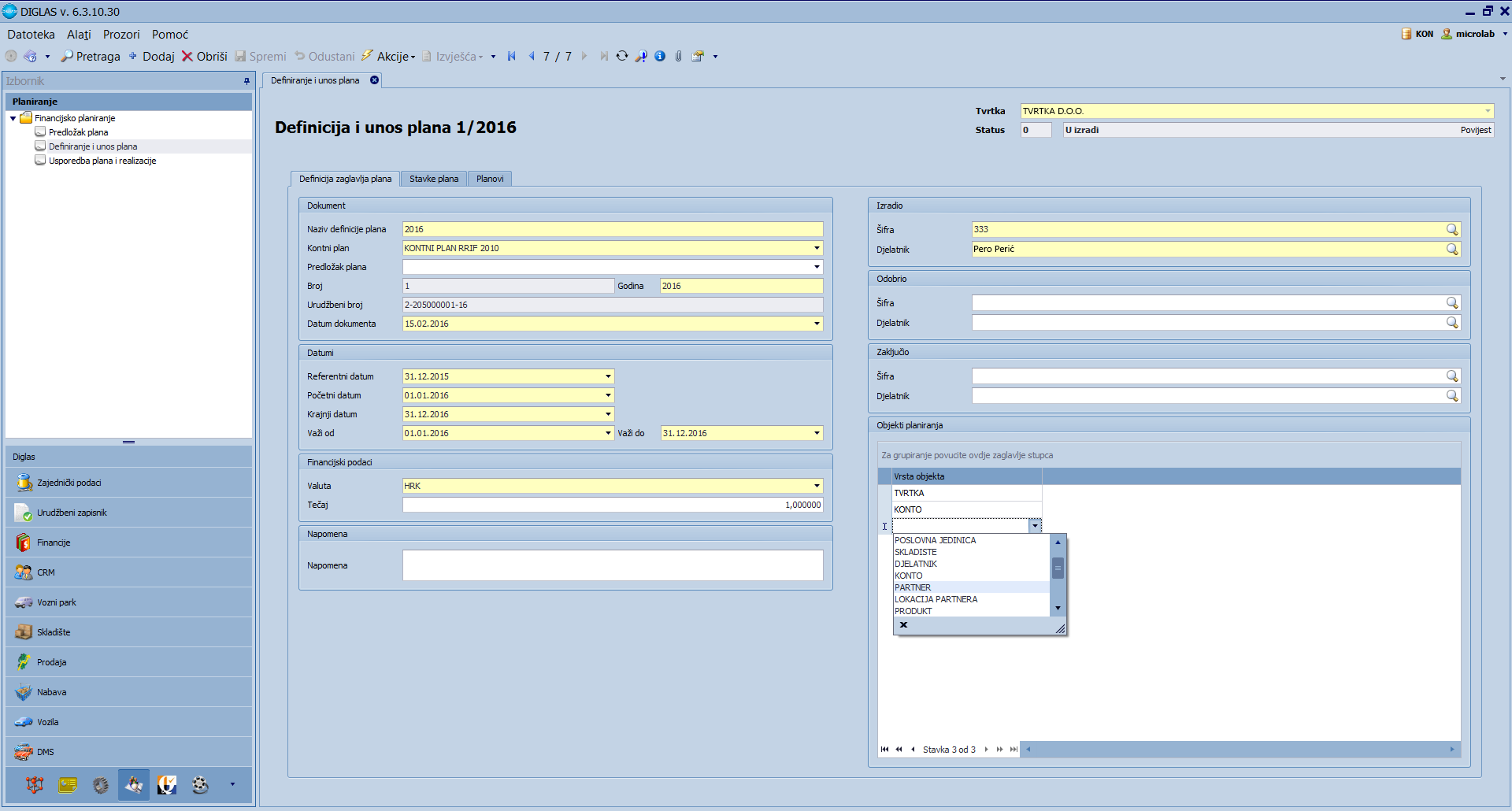Click the refresh icon in the toolbar
The height and width of the screenshot is (811, 1512).
622,56
